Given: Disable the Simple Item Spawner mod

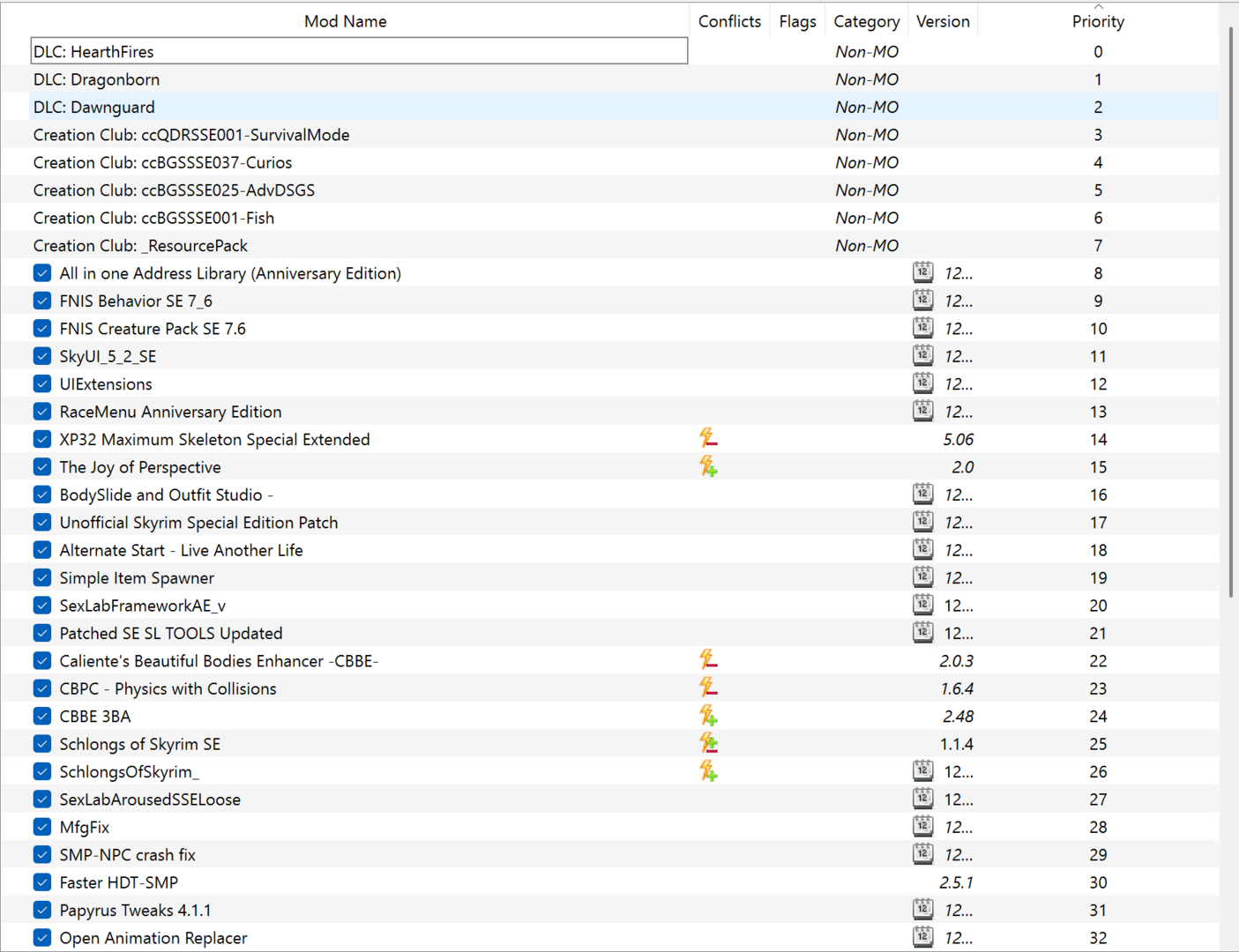Looking at the screenshot, I should coord(42,577).
